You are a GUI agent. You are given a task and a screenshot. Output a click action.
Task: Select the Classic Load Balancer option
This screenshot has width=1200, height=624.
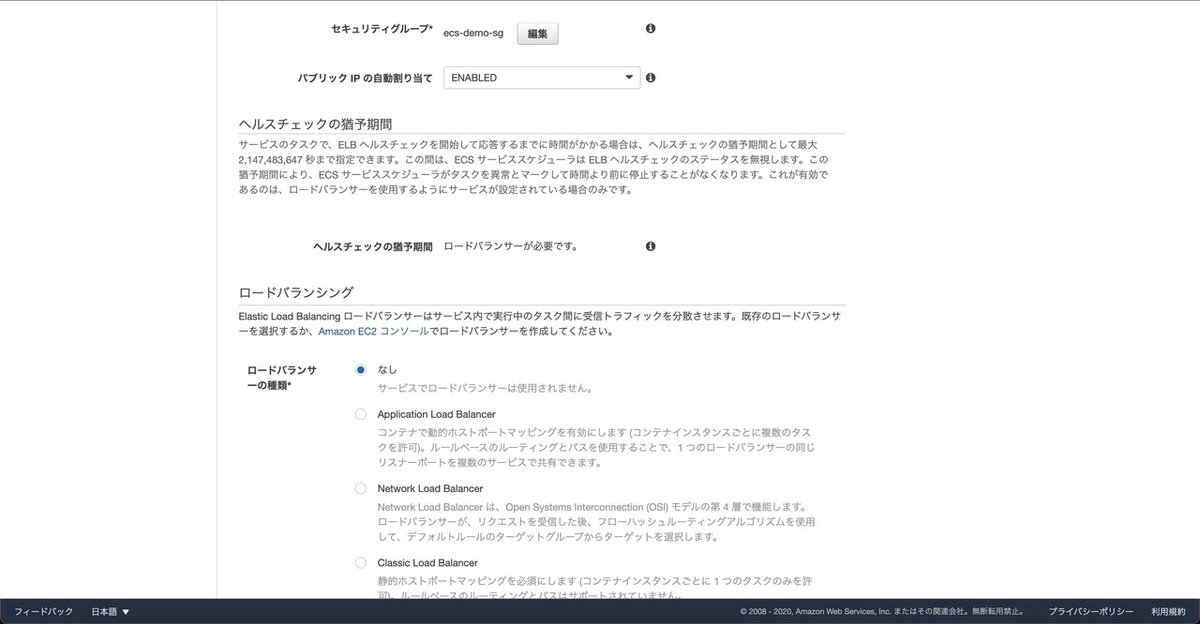360,562
